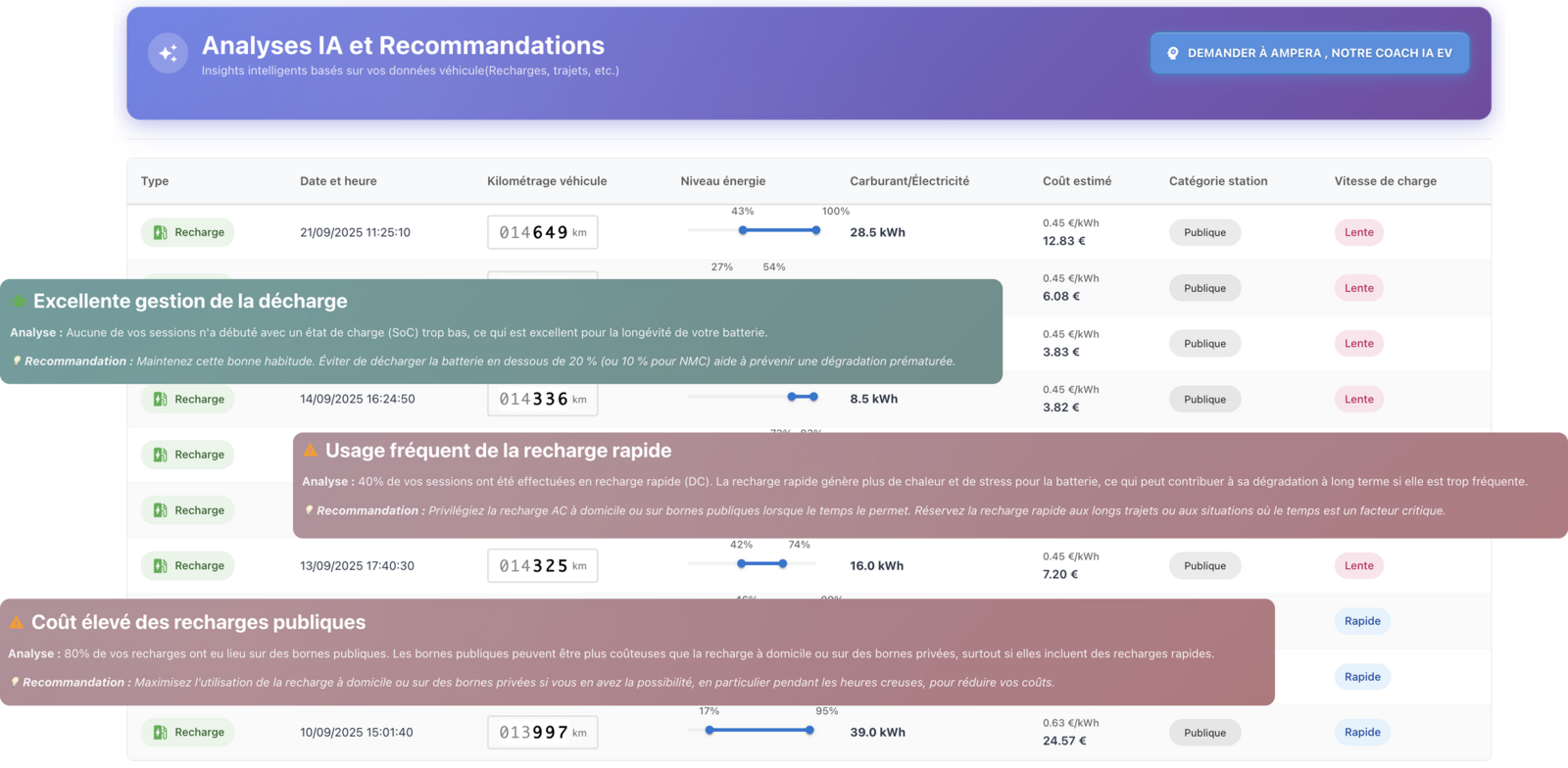Click the lightbulb icon on the Ampera button
Screen dimensions: 1568x768
(x=1173, y=53)
